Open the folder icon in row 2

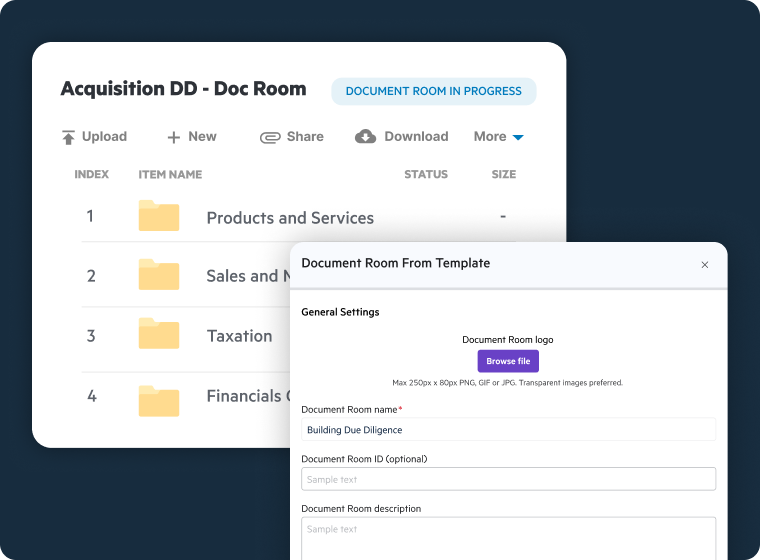(158, 275)
